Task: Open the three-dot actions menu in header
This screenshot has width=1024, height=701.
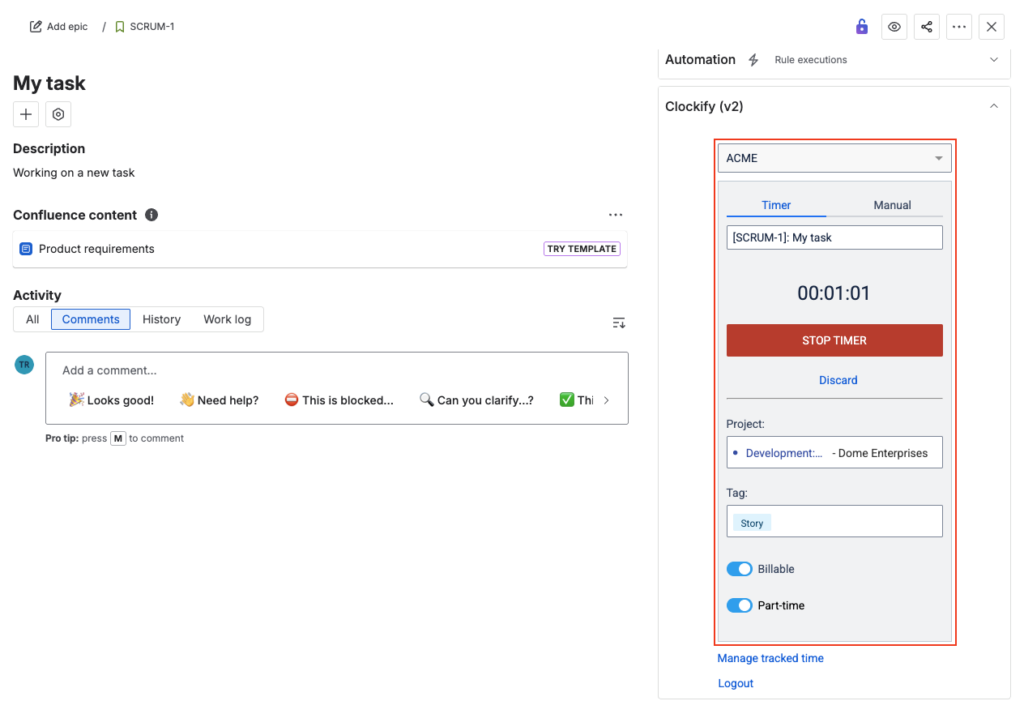Action: click(x=959, y=27)
